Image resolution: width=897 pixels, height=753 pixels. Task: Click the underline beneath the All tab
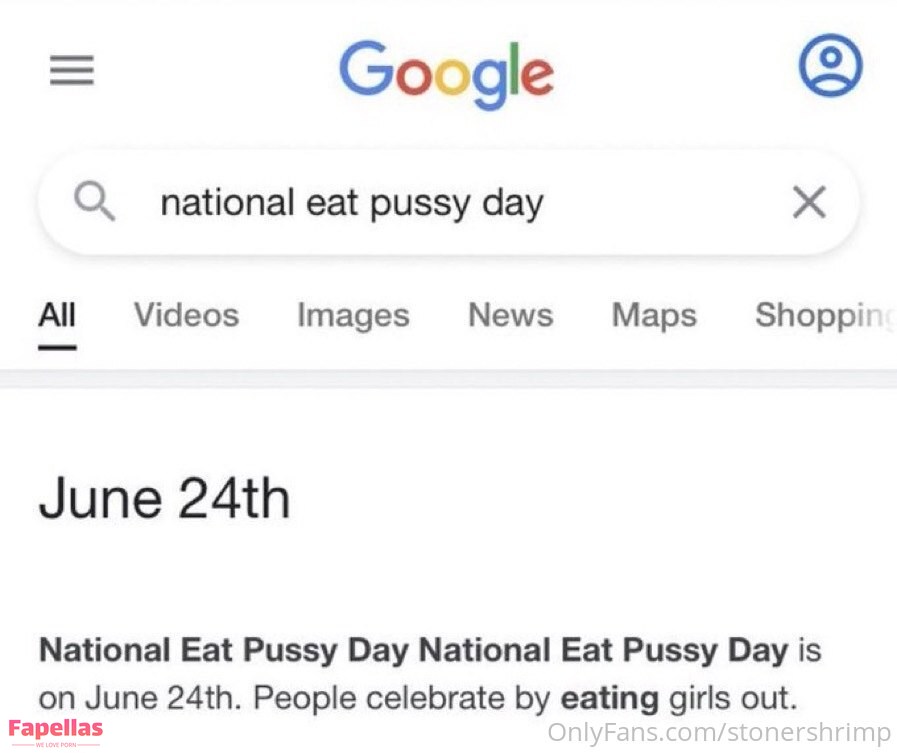pos(57,347)
